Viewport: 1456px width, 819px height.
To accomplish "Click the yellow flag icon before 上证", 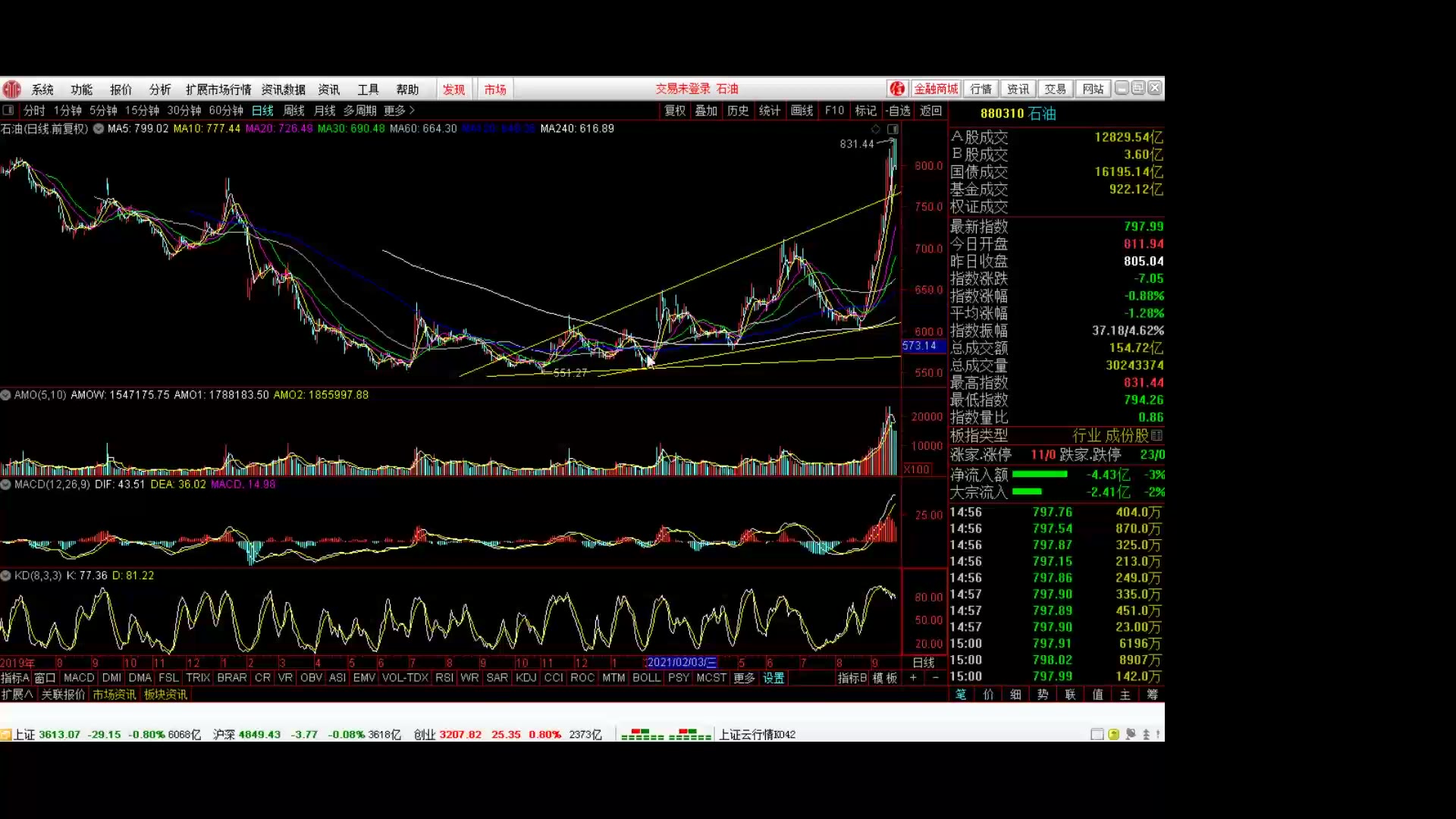I will [6, 735].
